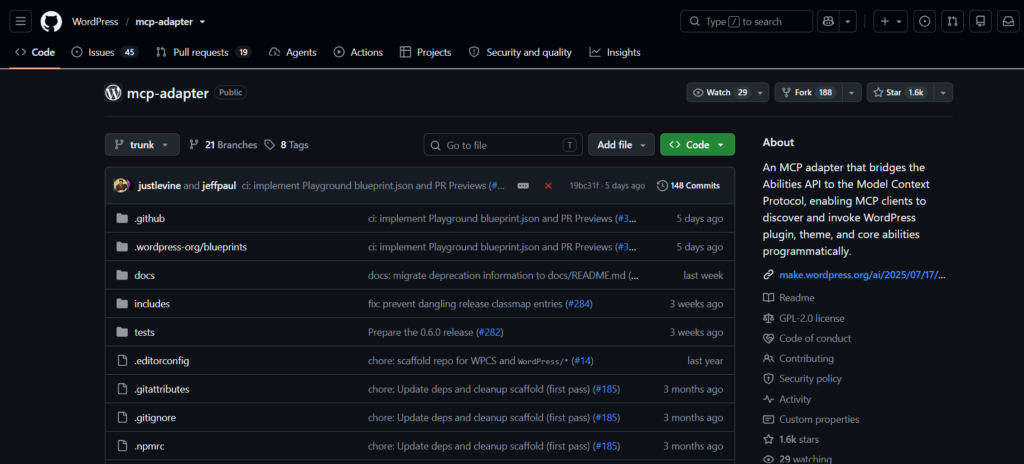The image size is (1024, 464).
Task: Click the Go to file search field
Action: click(x=503, y=144)
